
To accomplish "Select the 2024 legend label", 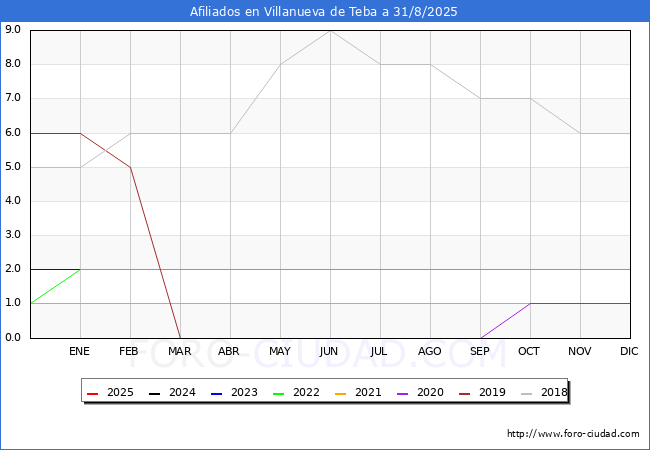I will [182, 392].
